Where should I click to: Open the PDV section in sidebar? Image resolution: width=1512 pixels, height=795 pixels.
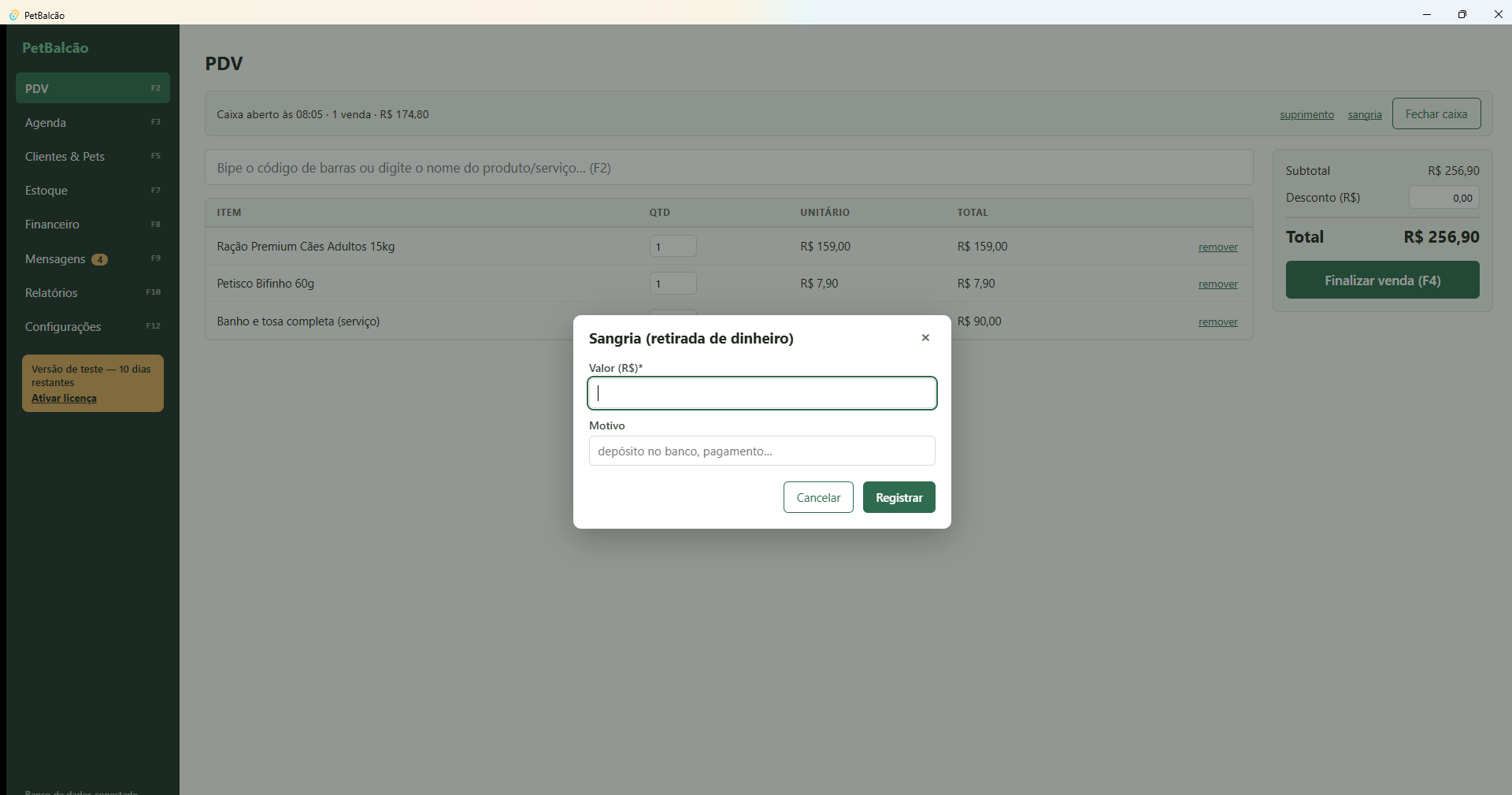[93, 88]
